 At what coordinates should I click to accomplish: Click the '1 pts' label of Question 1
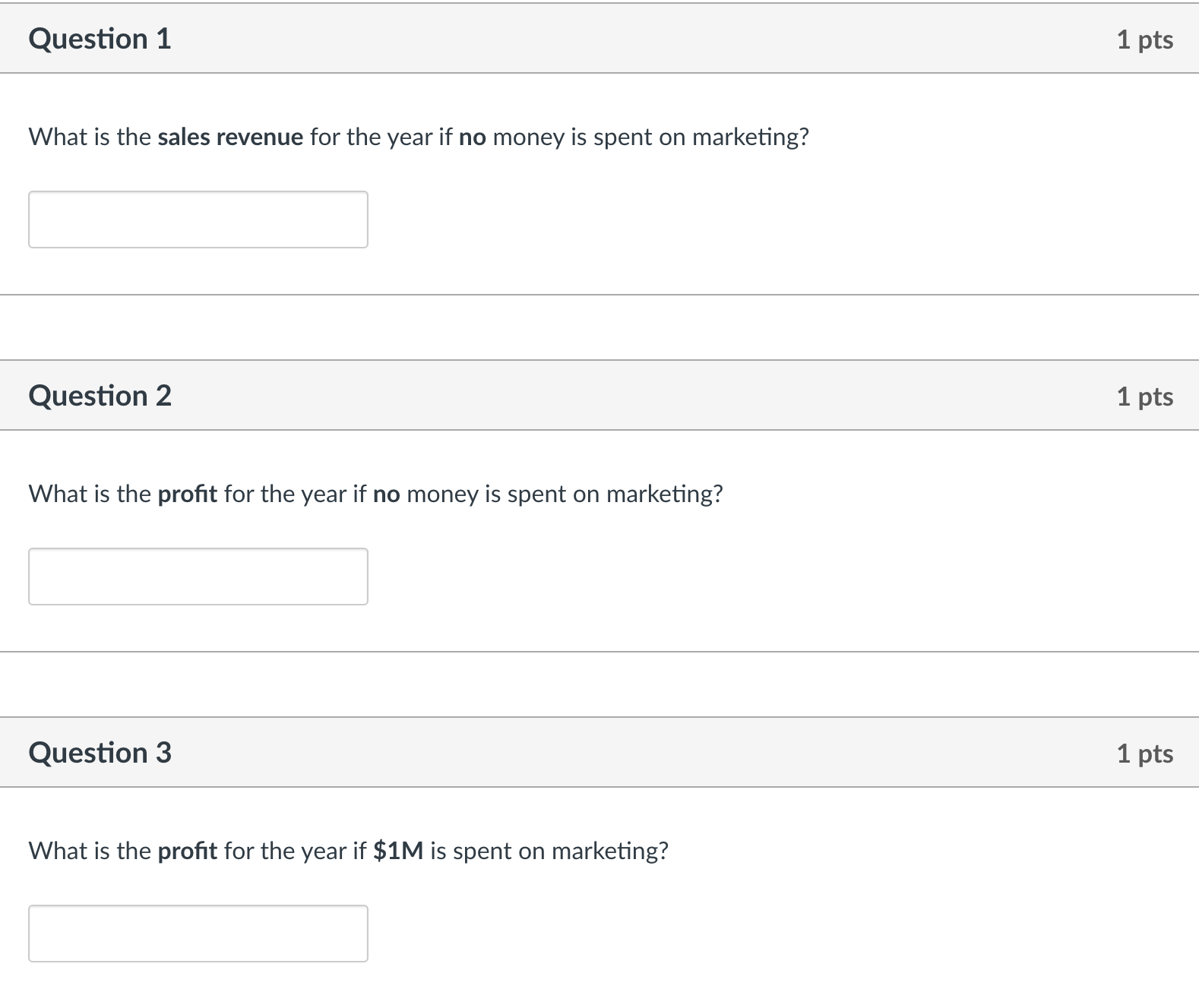(1145, 39)
